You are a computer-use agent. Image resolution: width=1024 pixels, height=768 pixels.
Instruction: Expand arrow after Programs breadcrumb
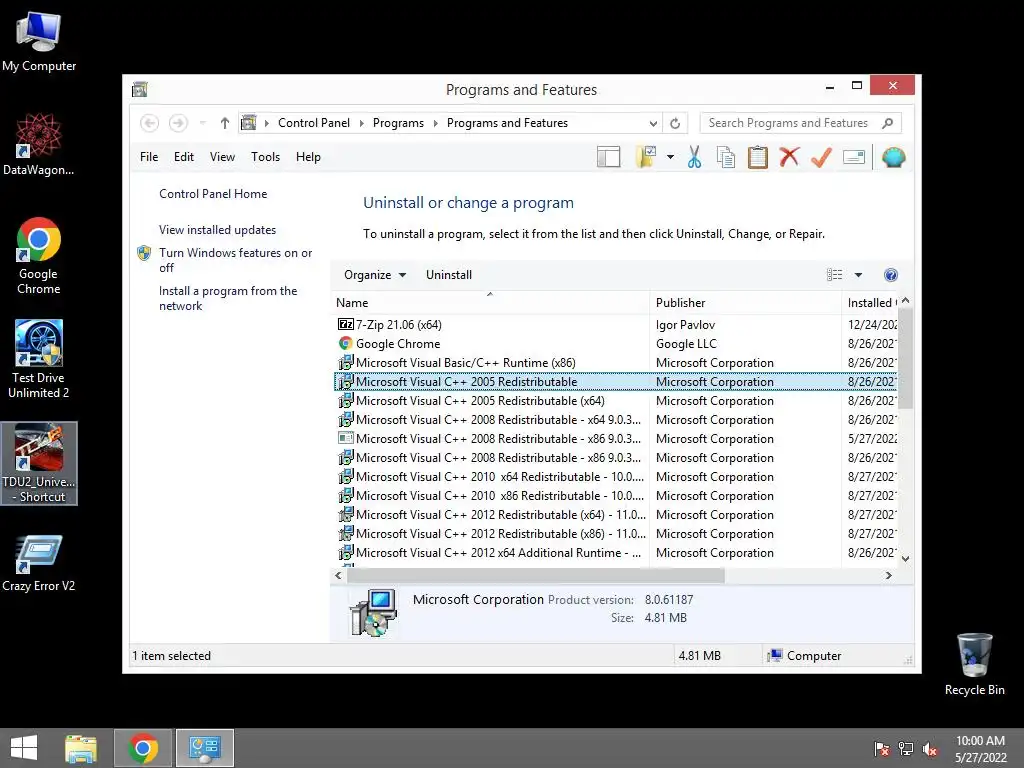[436, 123]
